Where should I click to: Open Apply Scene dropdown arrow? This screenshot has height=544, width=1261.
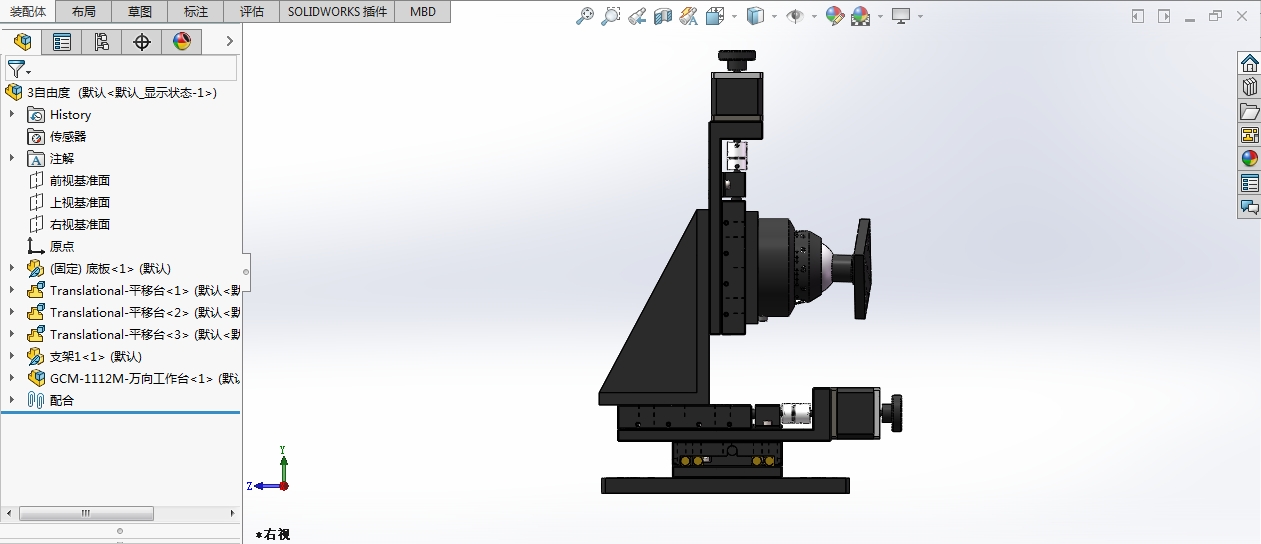pyautogui.click(x=880, y=16)
